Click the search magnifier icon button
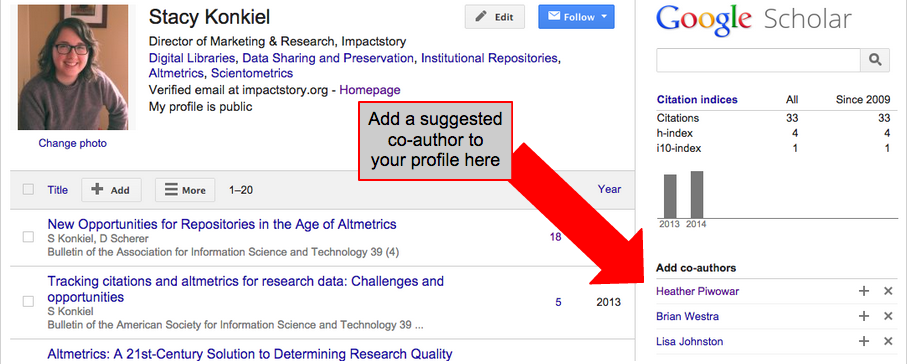The width and height of the screenshot is (907, 364). (875, 60)
